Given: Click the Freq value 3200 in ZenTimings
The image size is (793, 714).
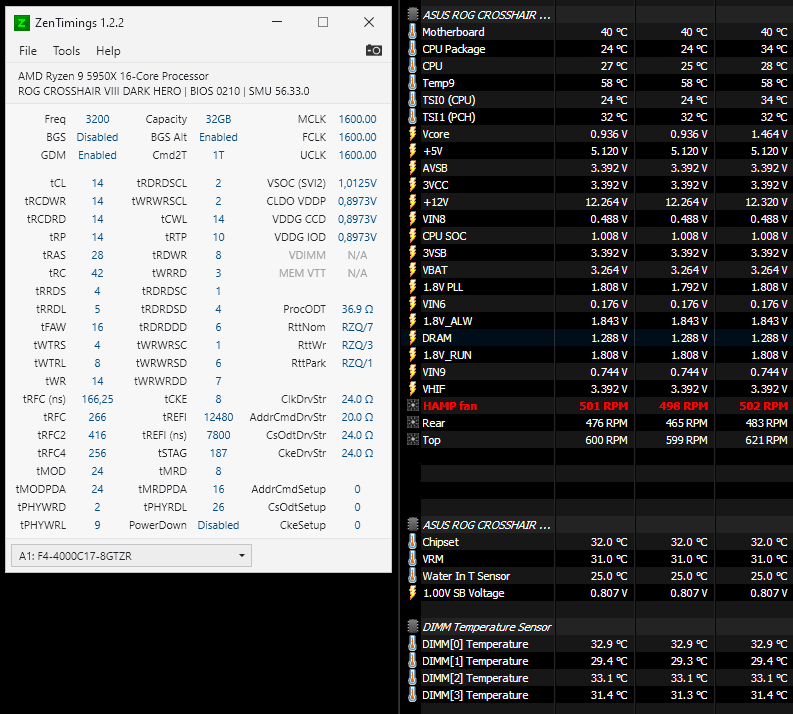Looking at the screenshot, I should (97, 119).
